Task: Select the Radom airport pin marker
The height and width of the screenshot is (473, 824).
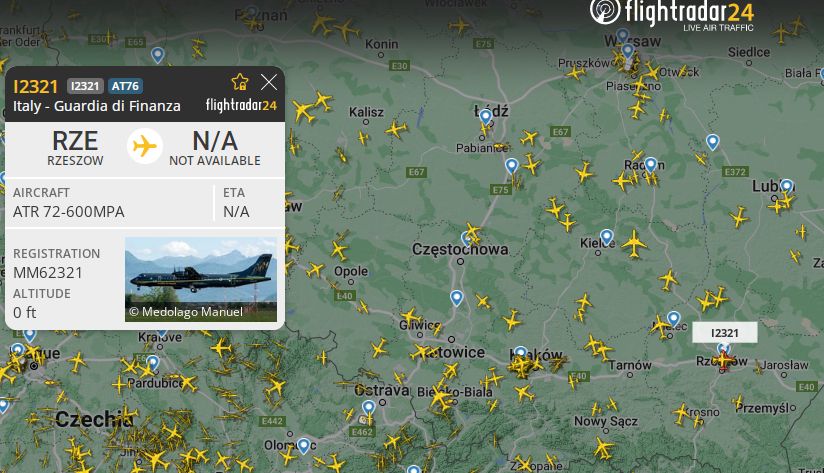Action: [651, 166]
